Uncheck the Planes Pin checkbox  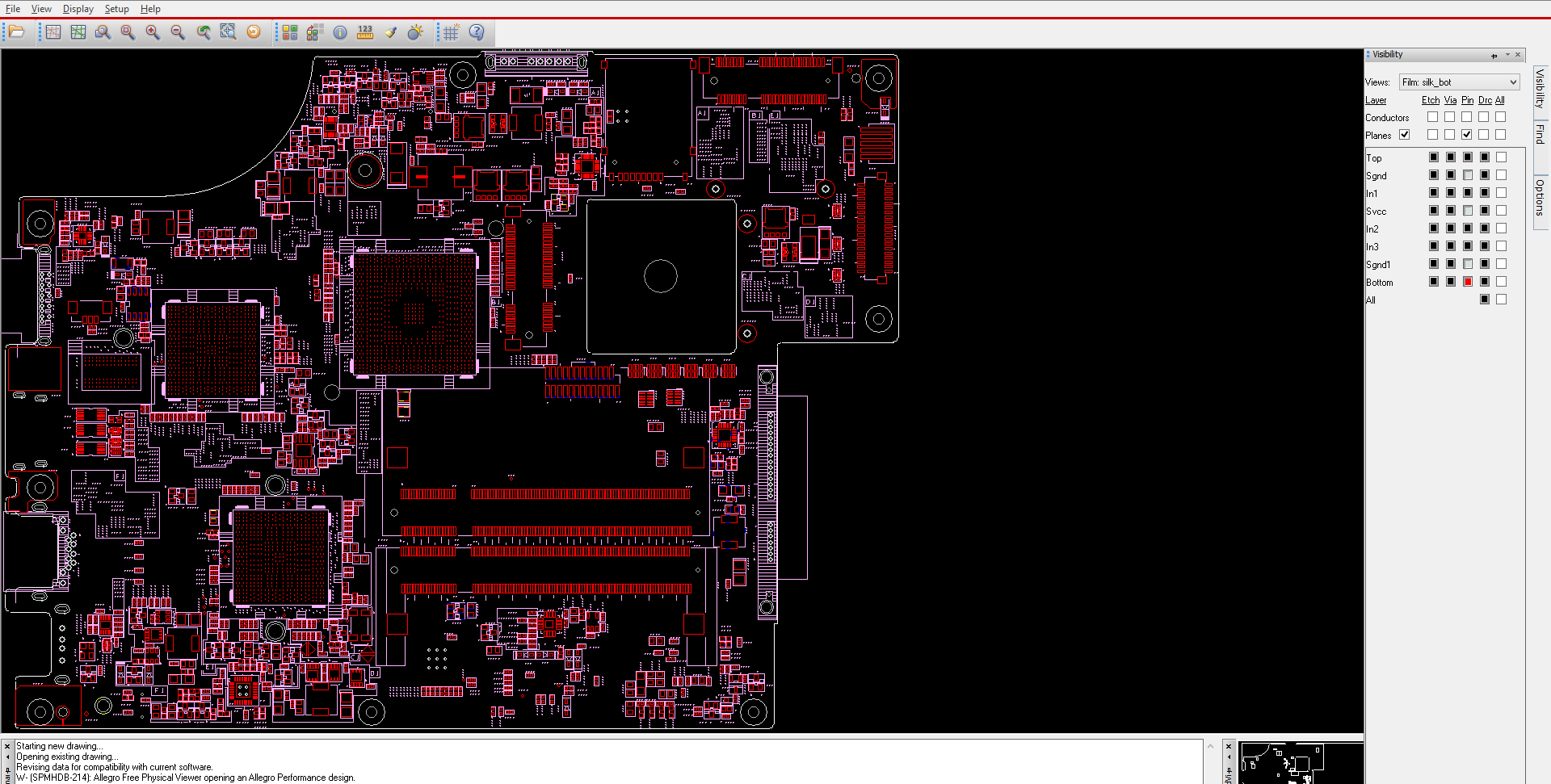(1466, 135)
